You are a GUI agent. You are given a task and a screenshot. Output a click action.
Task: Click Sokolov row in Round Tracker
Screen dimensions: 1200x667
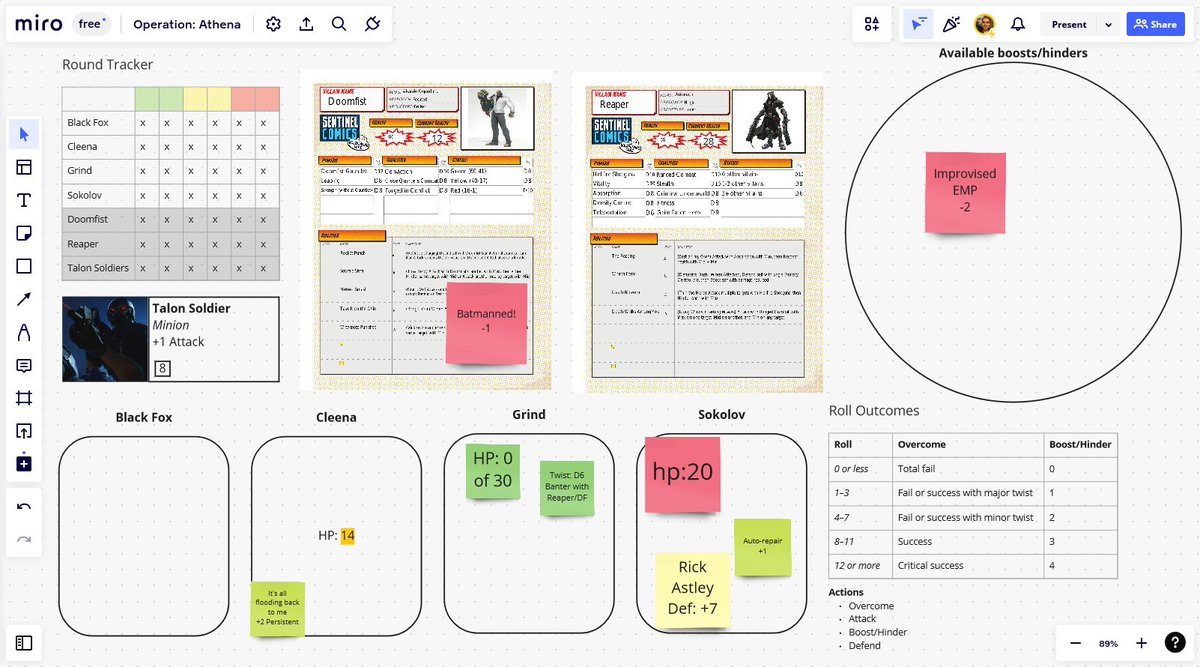[171, 195]
